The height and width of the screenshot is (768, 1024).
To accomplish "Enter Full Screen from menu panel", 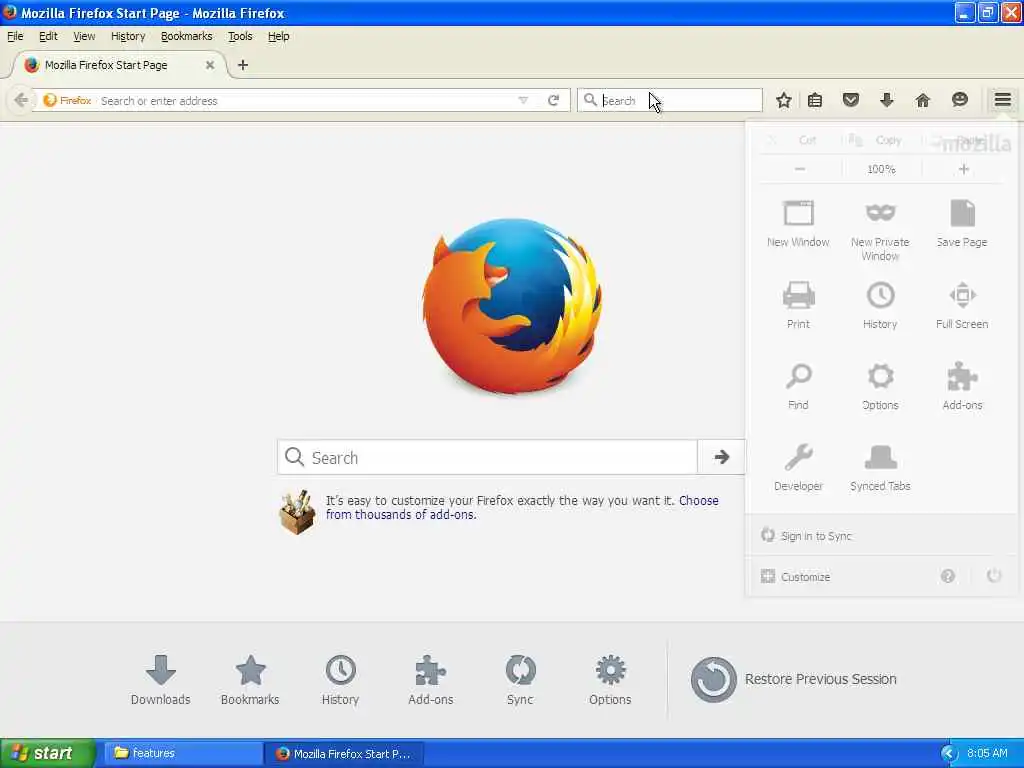I will pyautogui.click(x=962, y=305).
